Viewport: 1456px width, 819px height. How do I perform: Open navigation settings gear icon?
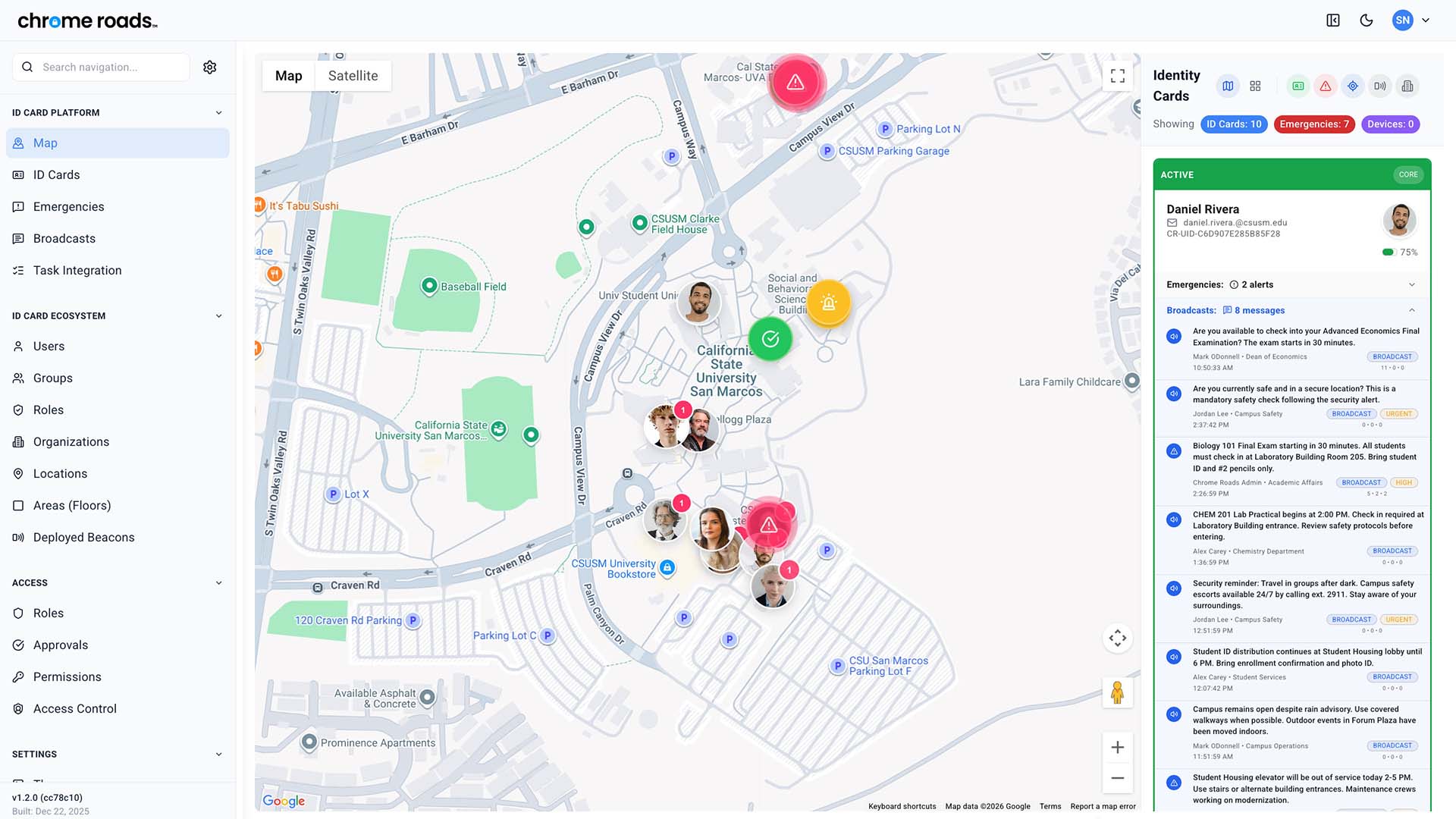[210, 67]
